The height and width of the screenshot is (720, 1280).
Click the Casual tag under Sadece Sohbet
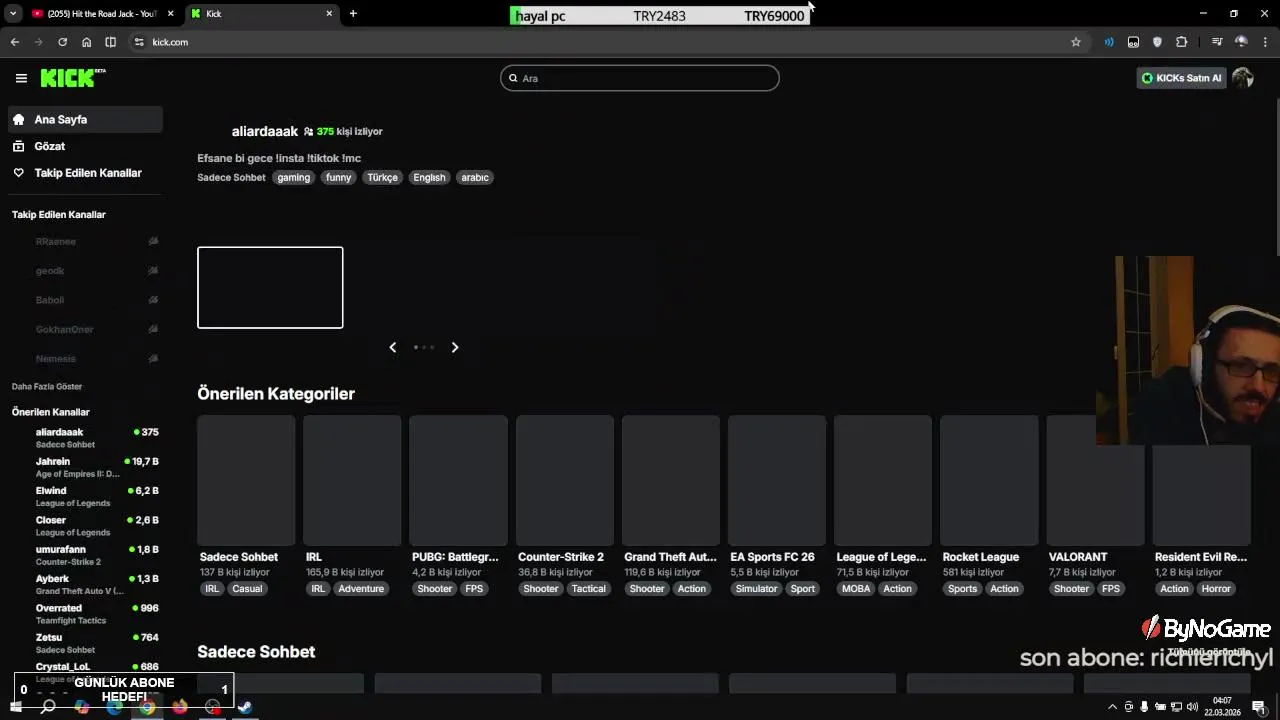pyautogui.click(x=247, y=589)
